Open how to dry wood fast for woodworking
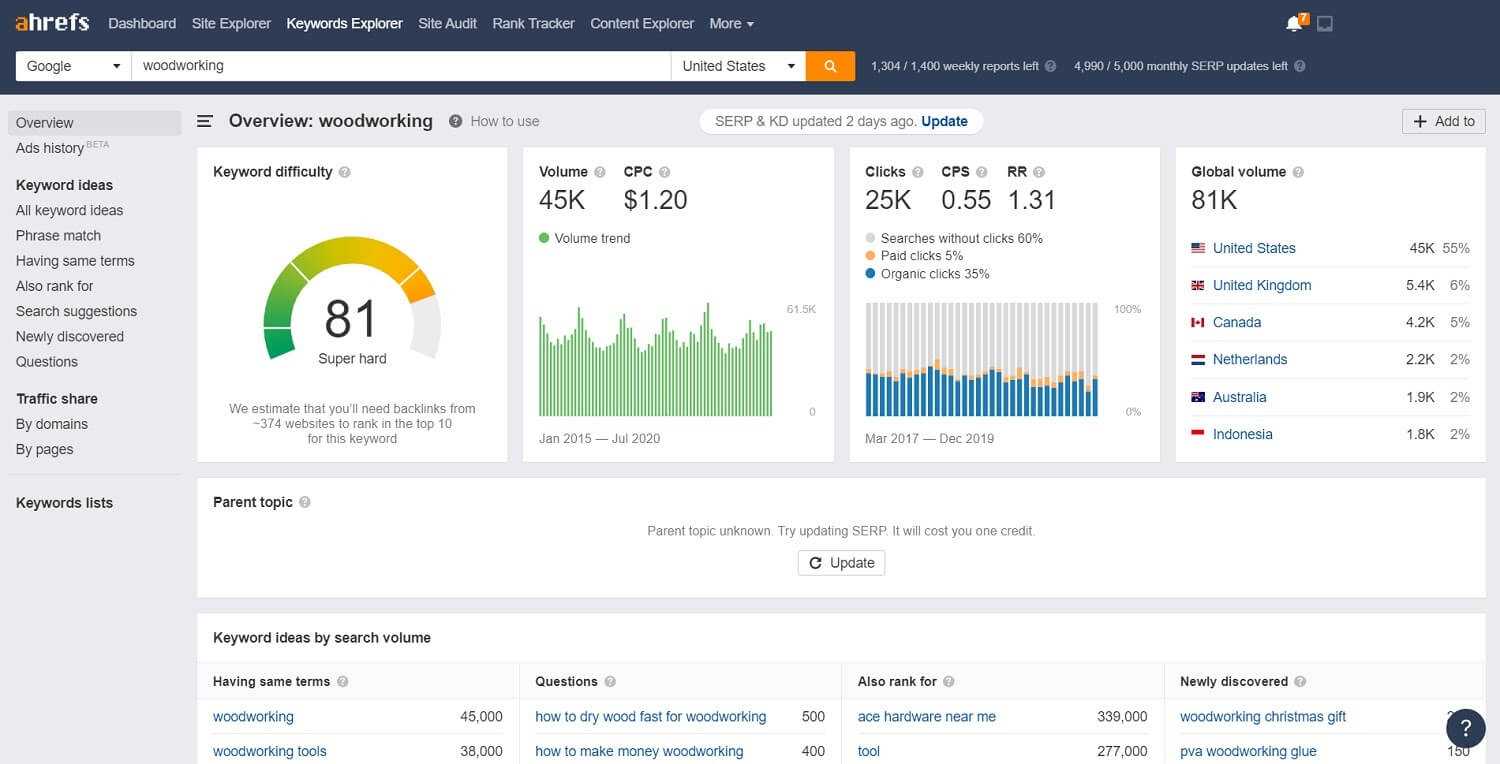Viewport: 1500px width, 764px height. point(651,716)
